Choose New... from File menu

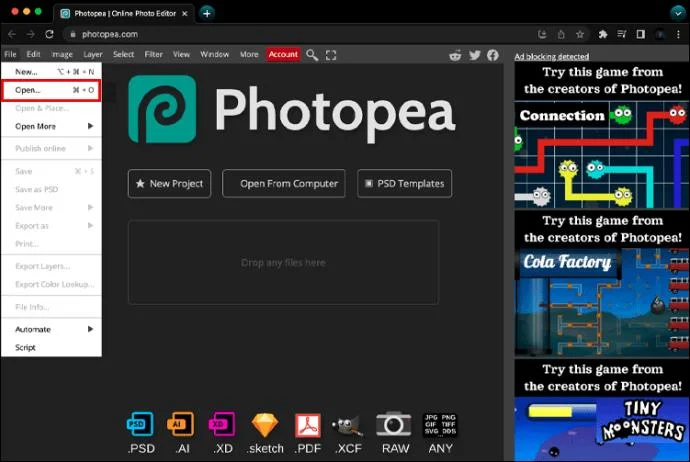coord(51,72)
